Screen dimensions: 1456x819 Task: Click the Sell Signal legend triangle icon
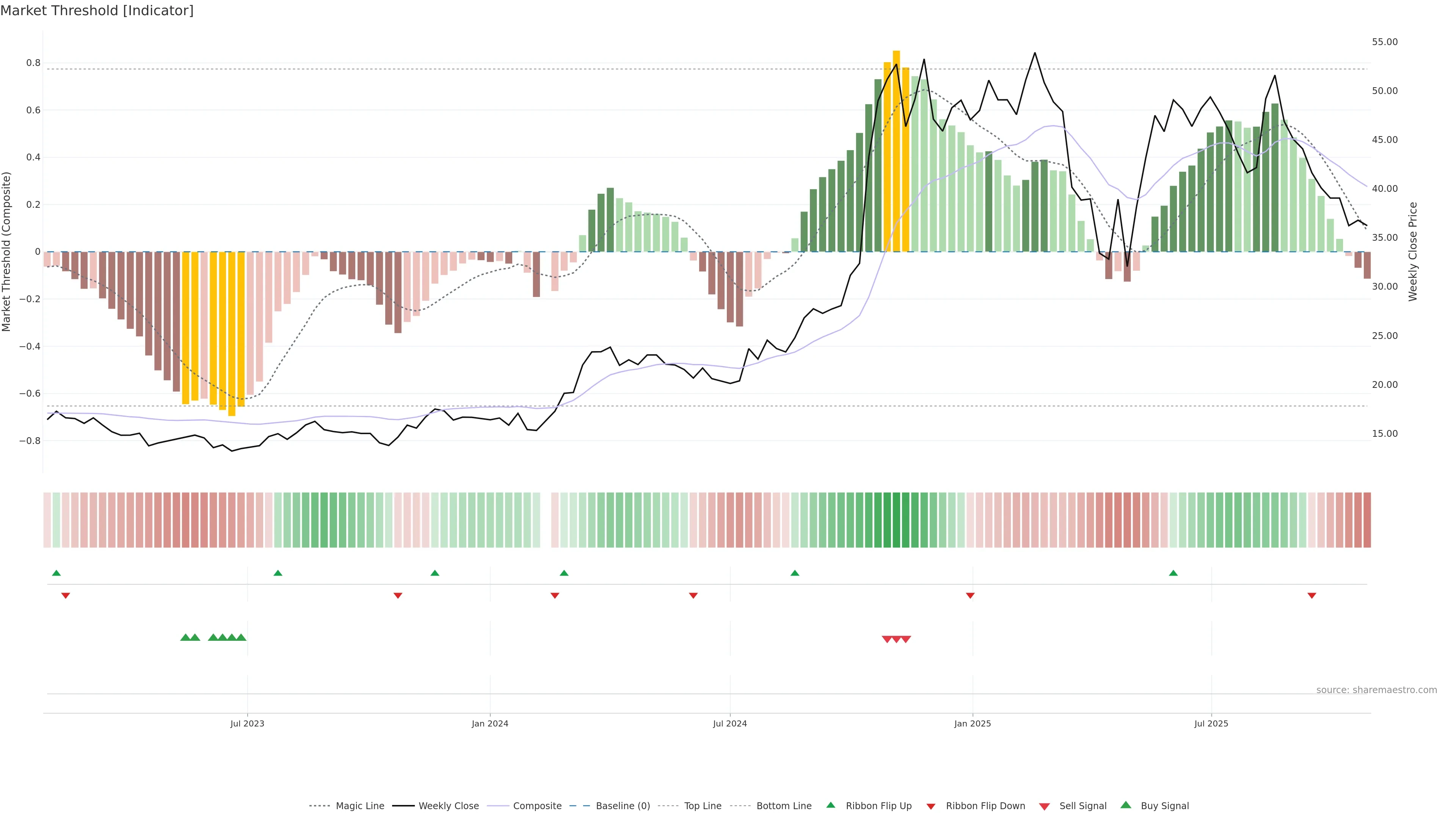pos(1044,806)
